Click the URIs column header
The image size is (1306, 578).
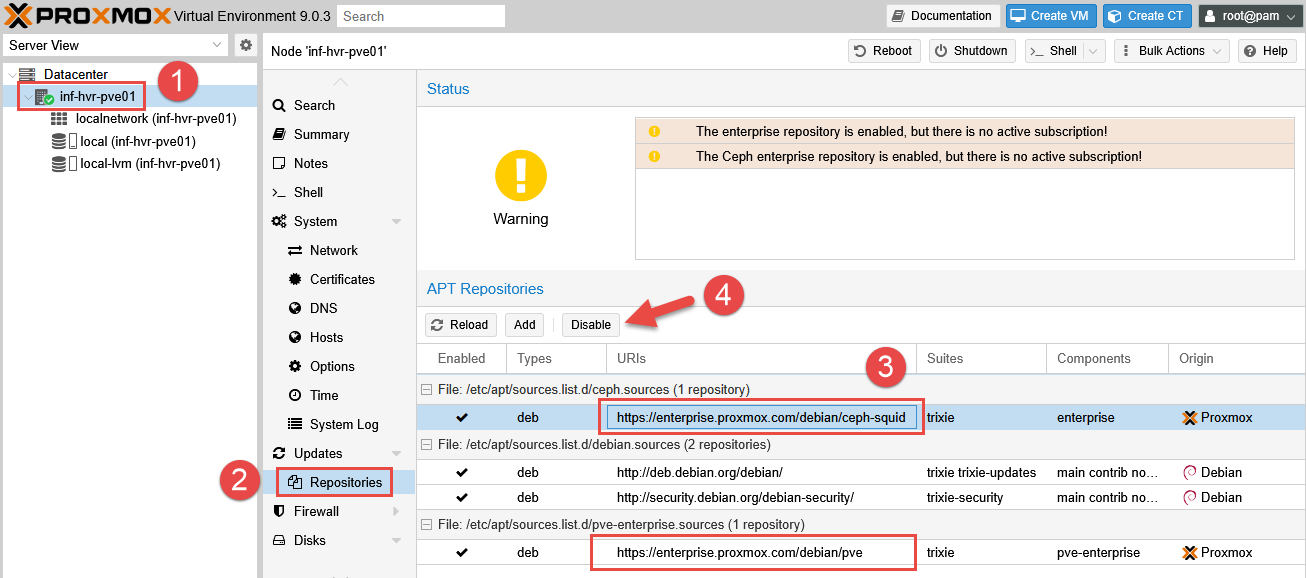click(x=631, y=359)
